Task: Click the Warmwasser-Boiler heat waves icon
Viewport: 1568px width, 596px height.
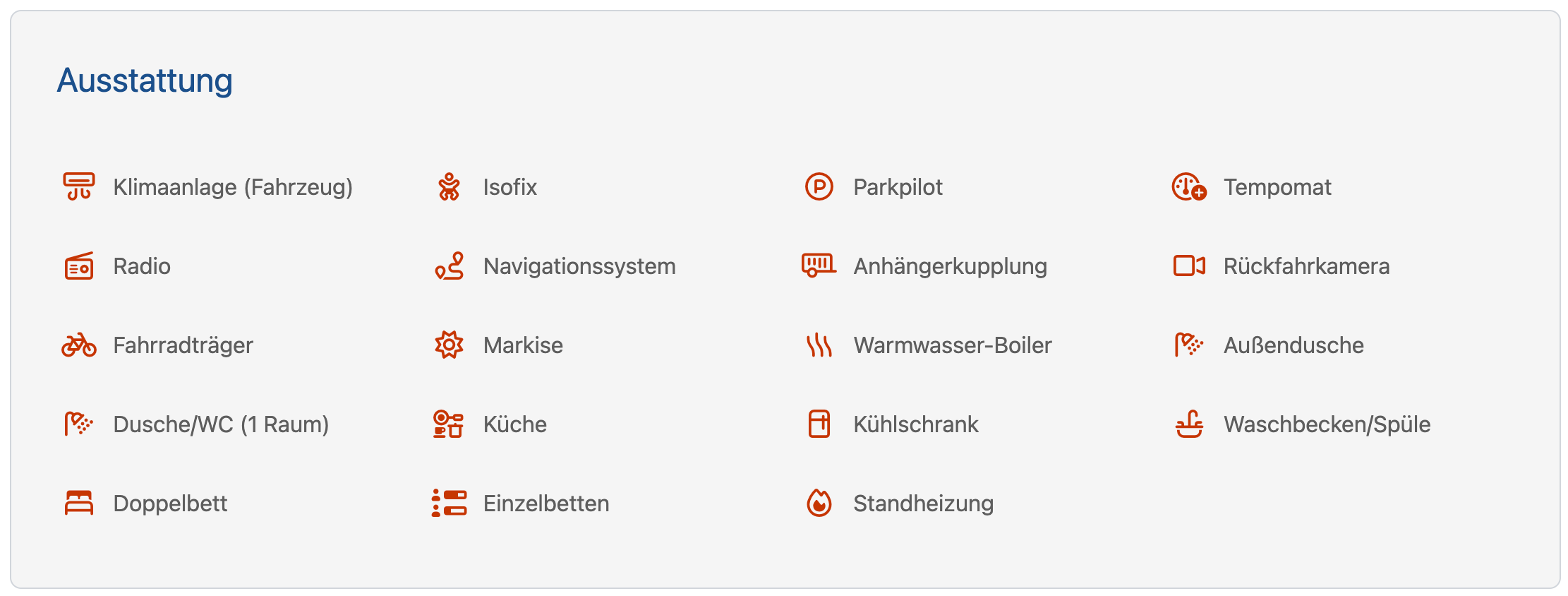Action: (819, 345)
